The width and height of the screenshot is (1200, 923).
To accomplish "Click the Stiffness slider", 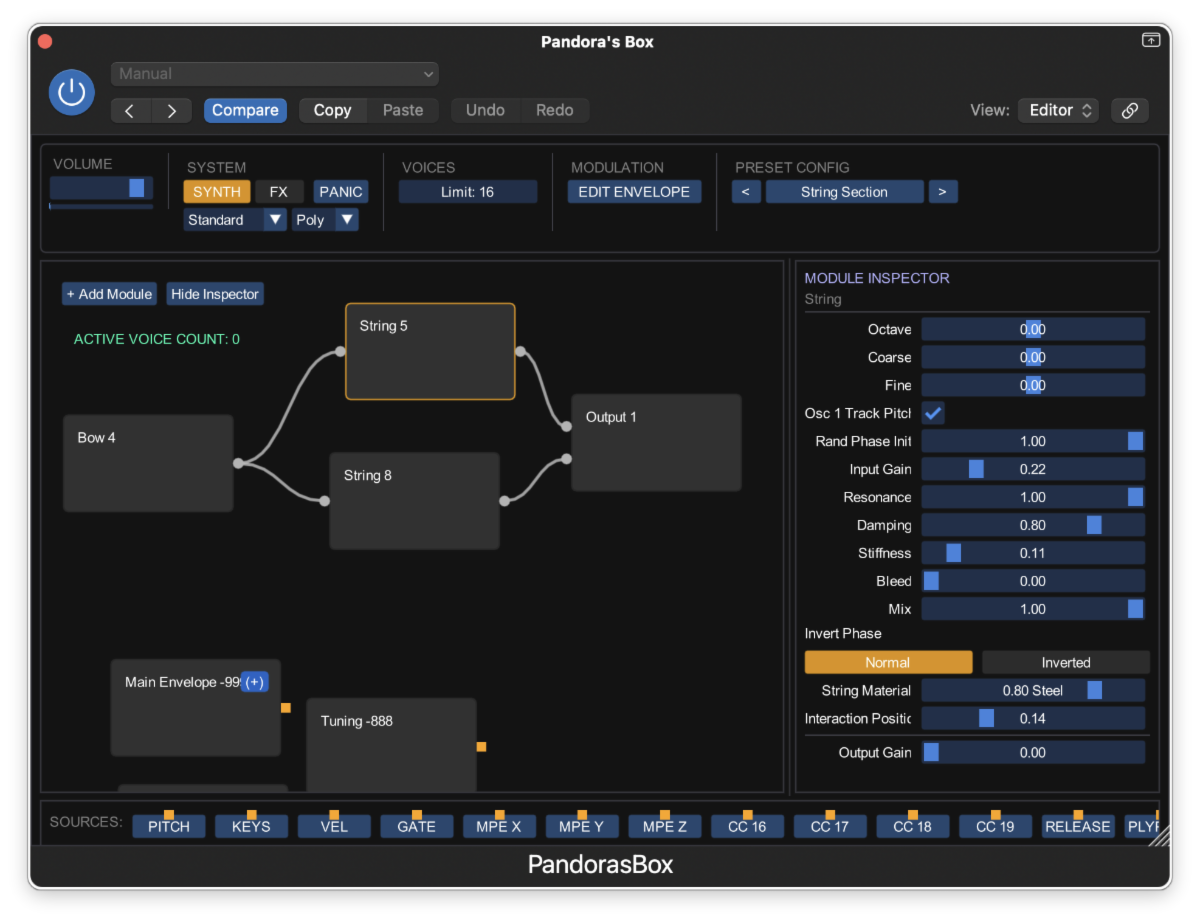I will coord(1033,553).
